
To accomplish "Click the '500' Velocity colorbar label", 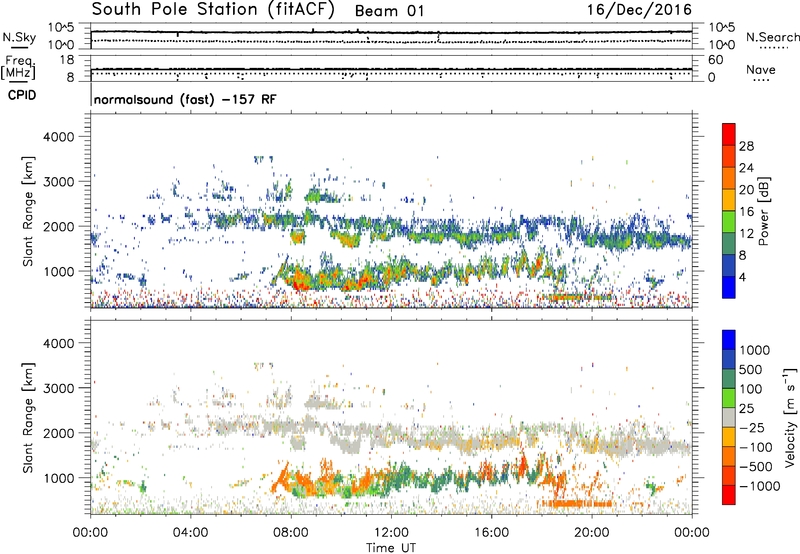I will (751, 370).
